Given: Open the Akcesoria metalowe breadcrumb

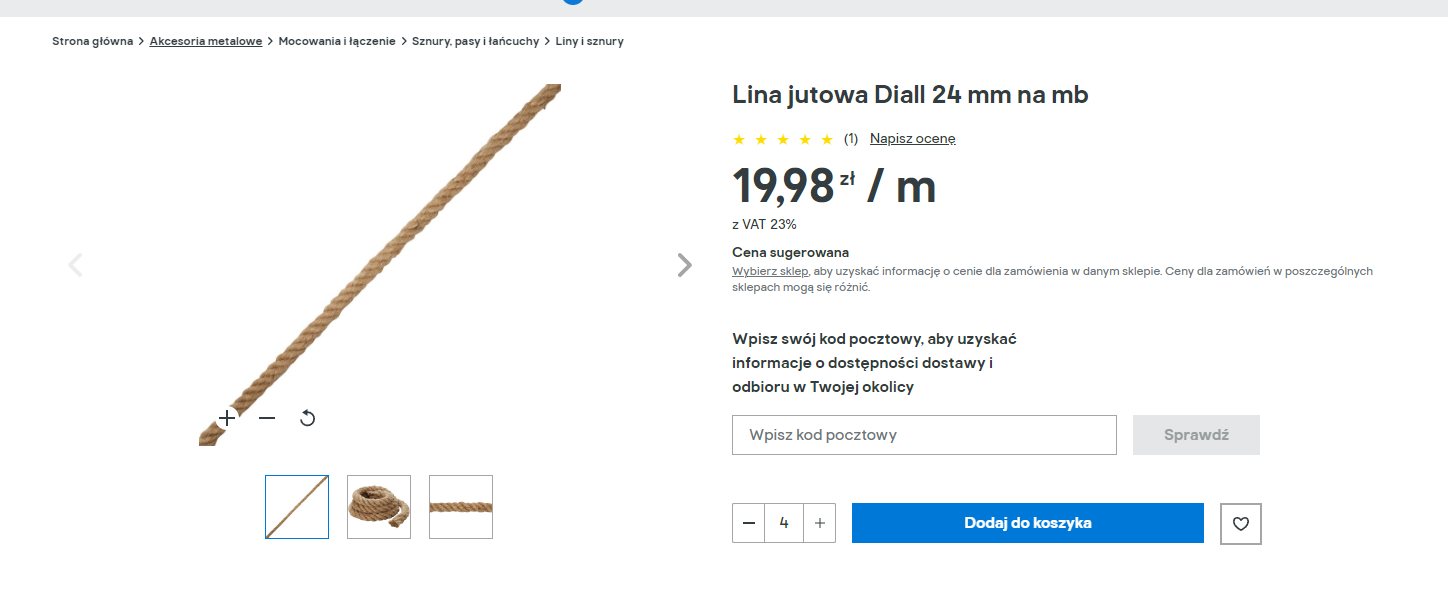Looking at the screenshot, I should (206, 41).
